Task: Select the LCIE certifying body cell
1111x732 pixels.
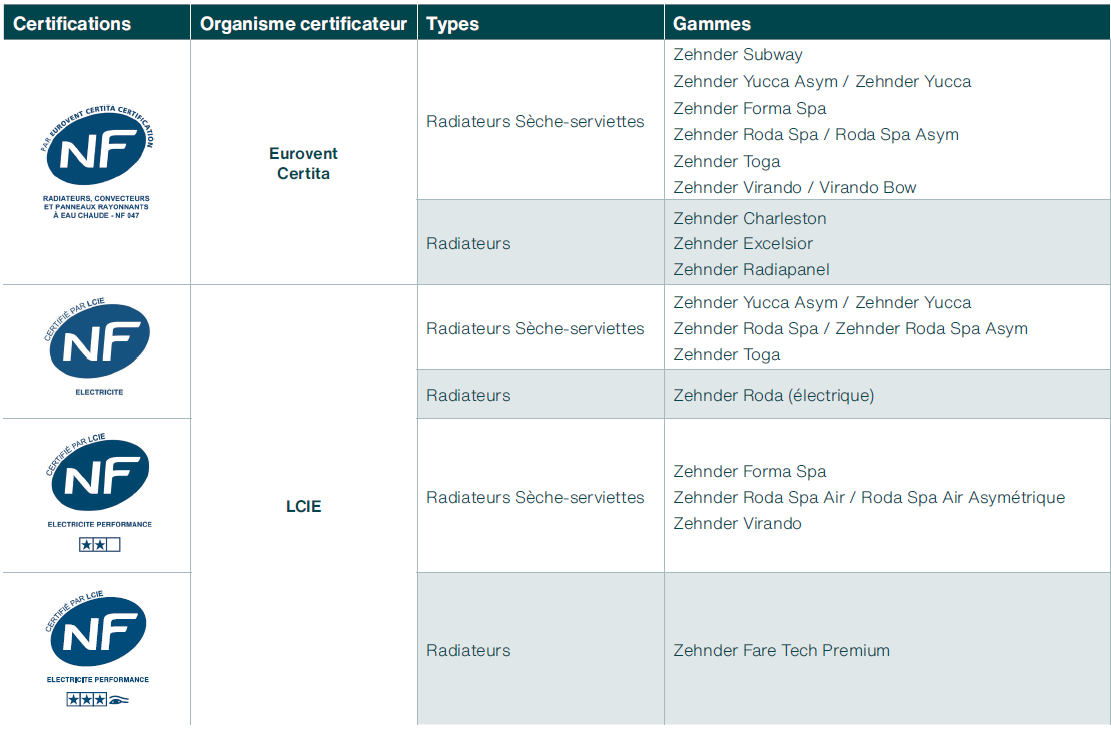Action: (x=303, y=506)
